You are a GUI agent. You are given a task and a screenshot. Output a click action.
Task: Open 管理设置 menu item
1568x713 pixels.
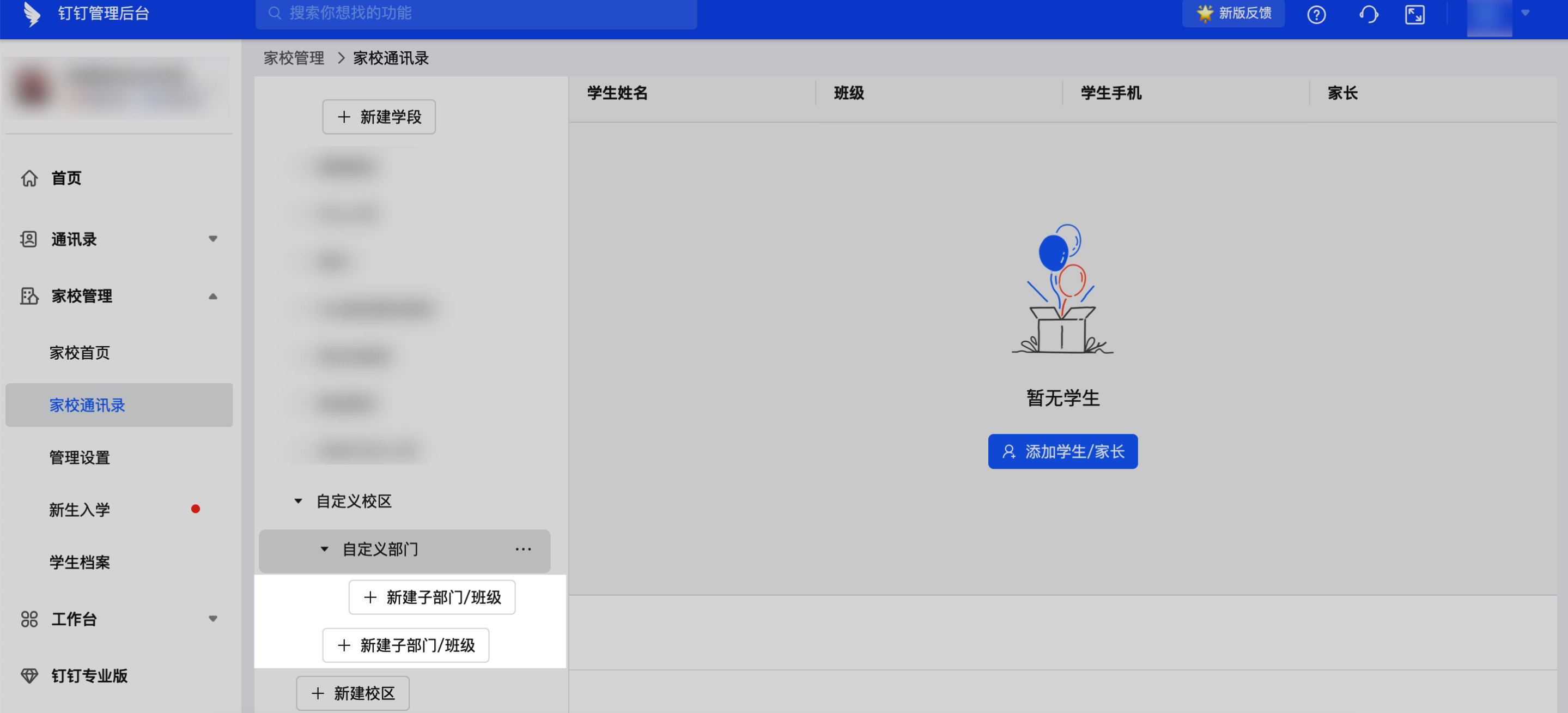(80, 457)
